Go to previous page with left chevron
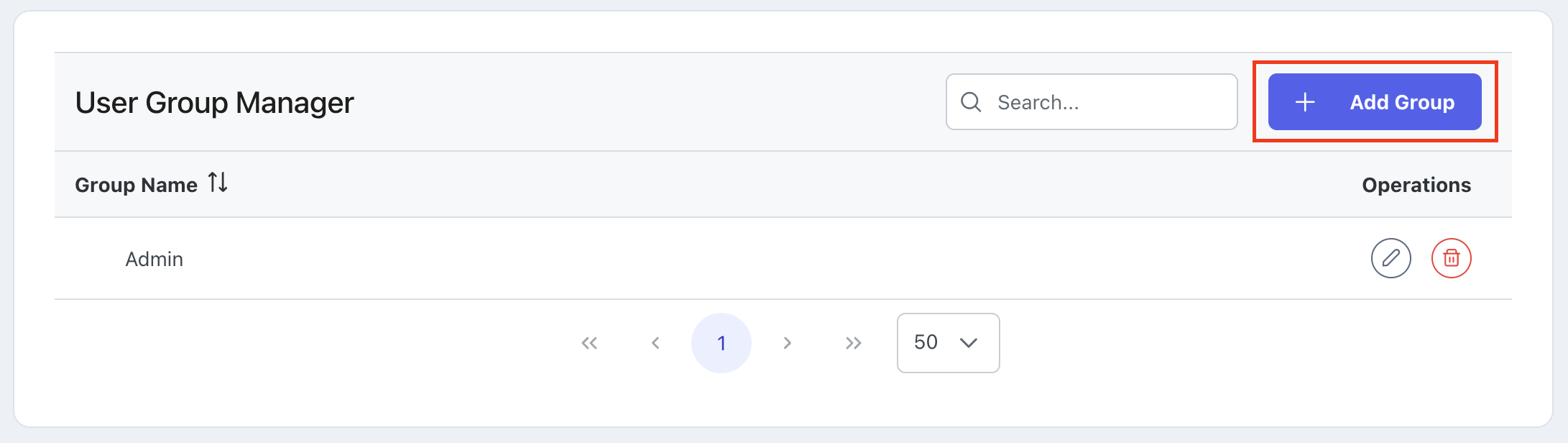This screenshot has height=443, width=1568. pyautogui.click(x=655, y=343)
